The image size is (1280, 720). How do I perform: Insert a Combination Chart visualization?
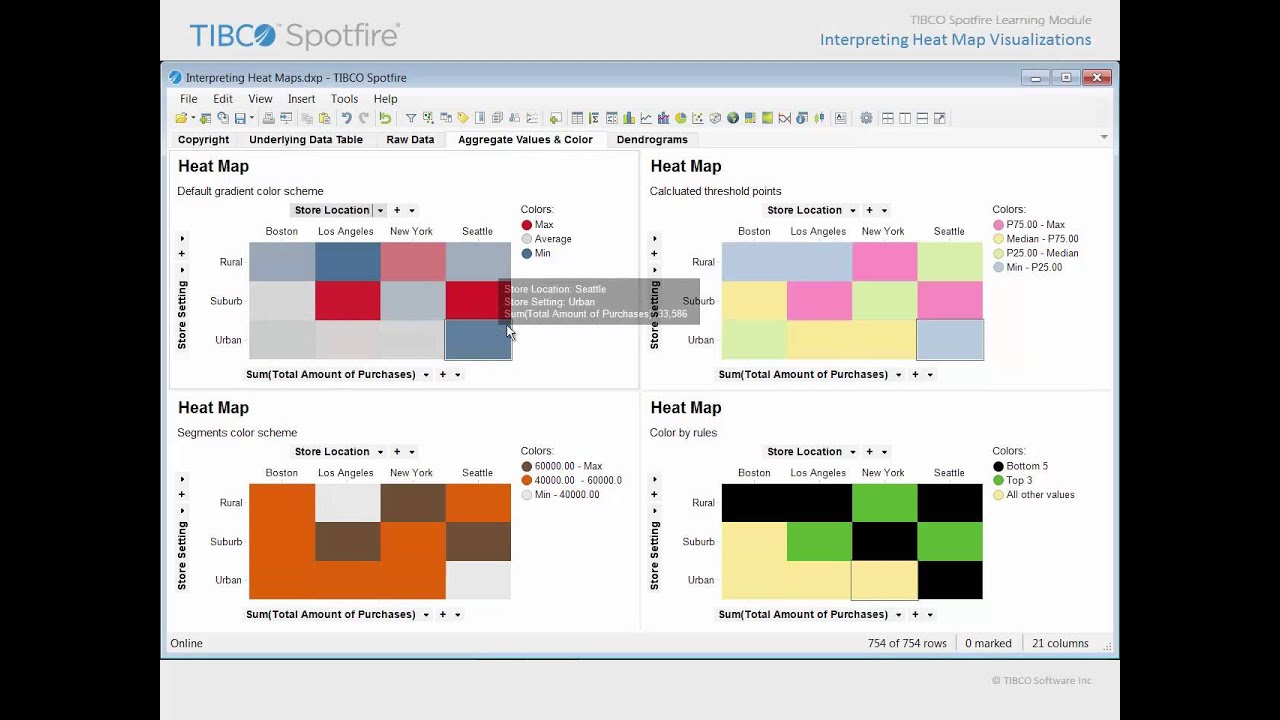pos(663,118)
